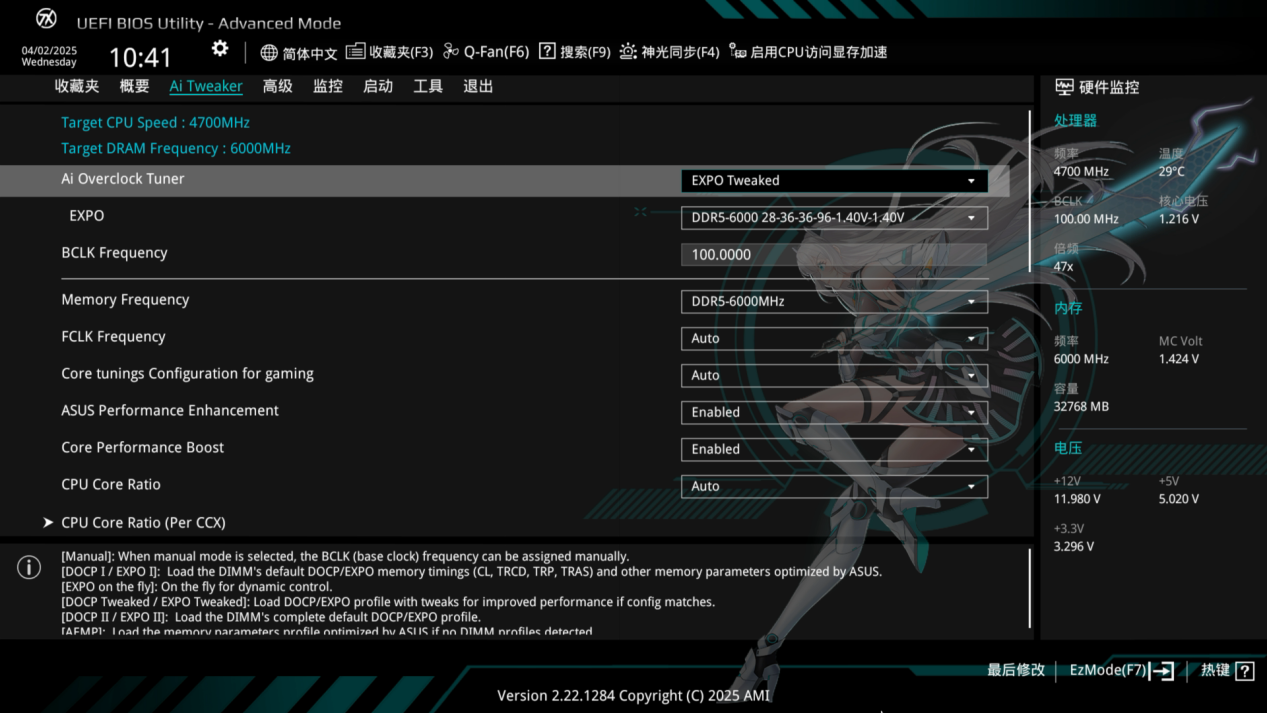Image resolution: width=1267 pixels, height=713 pixels.
Task: Open the Memory Frequency dropdown
Action: coord(834,301)
